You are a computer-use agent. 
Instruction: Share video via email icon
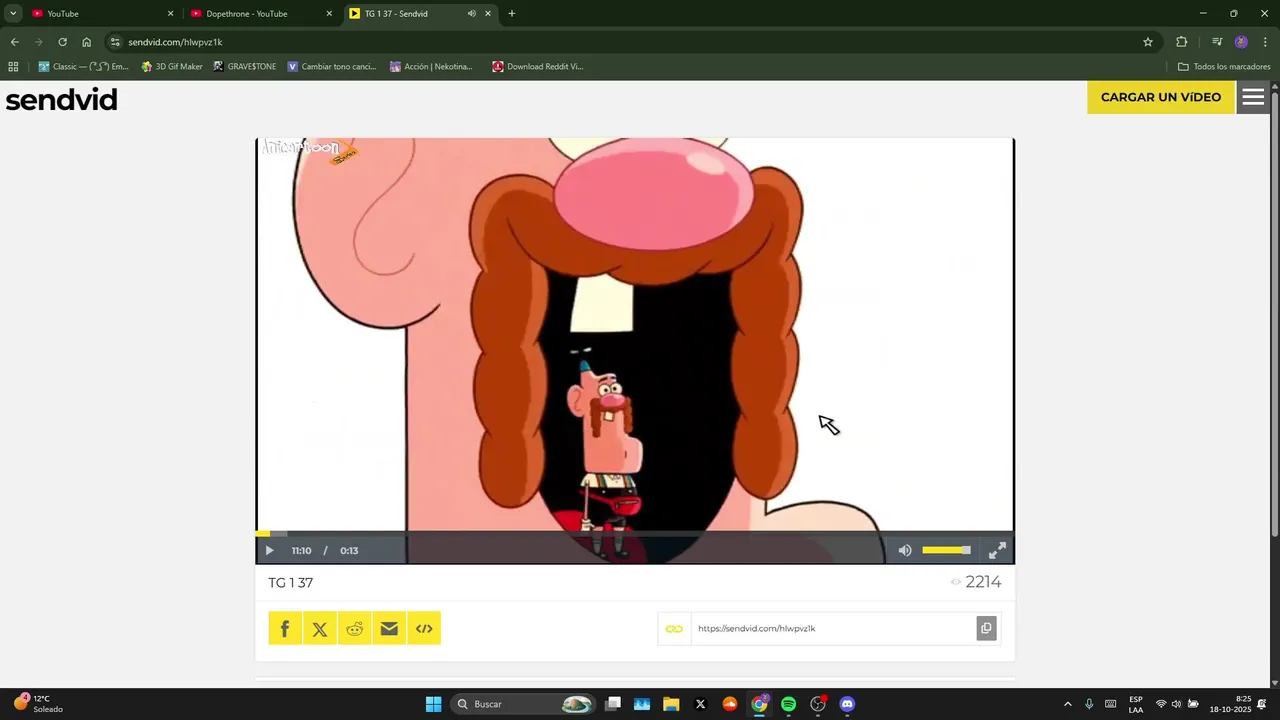point(389,628)
